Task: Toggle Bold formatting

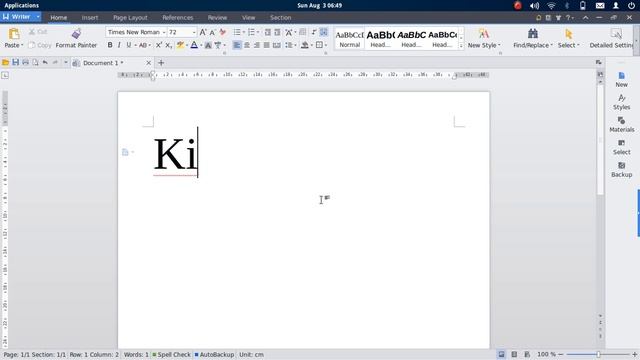Action: (110, 45)
